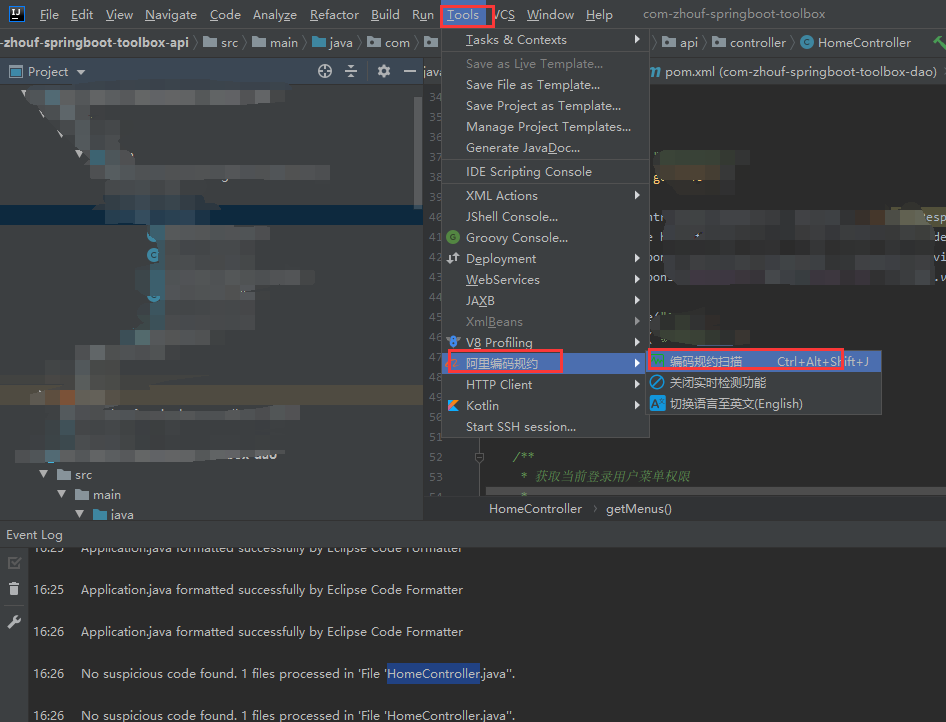
Task: Click the 编码规约扫描 scan icon
Action: pyautogui.click(x=658, y=361)
